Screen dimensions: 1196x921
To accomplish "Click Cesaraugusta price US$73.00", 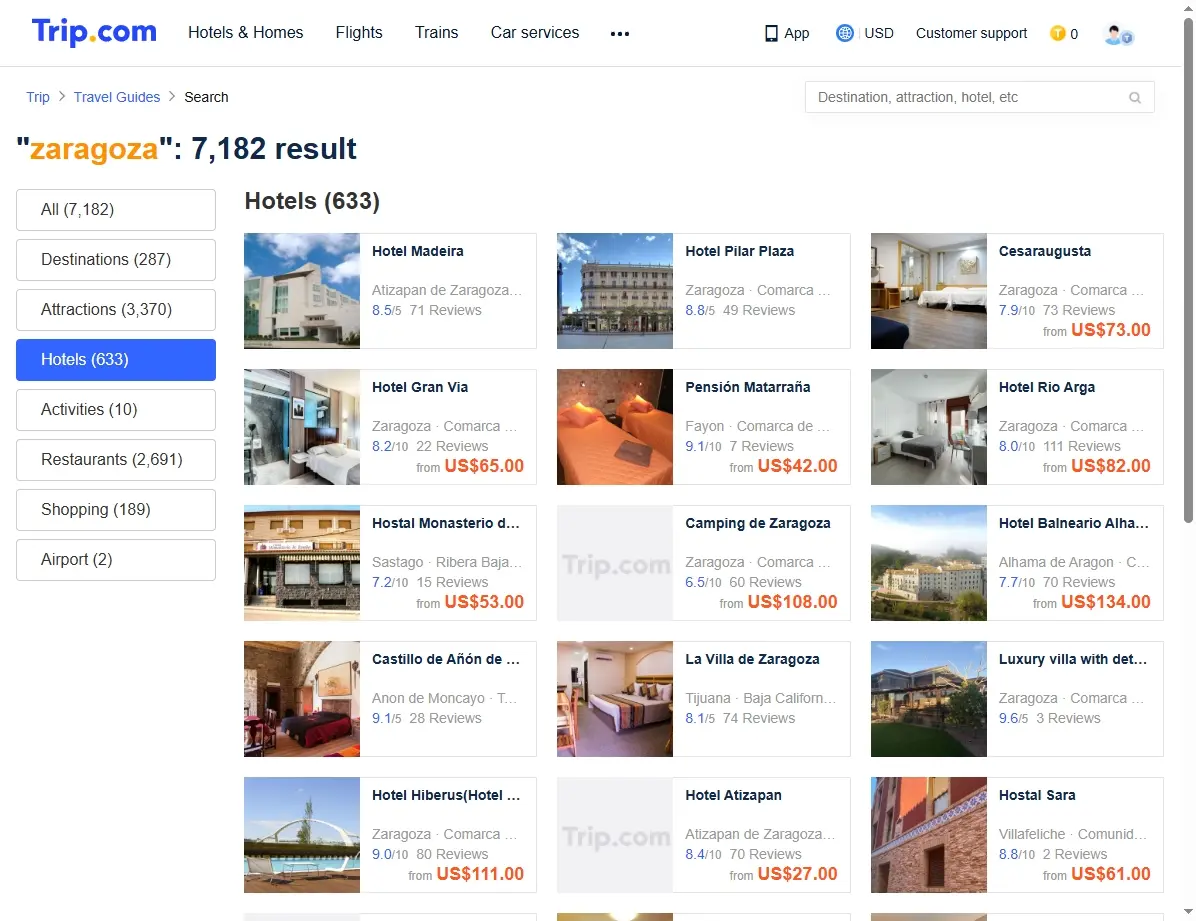I will 1111,330.
